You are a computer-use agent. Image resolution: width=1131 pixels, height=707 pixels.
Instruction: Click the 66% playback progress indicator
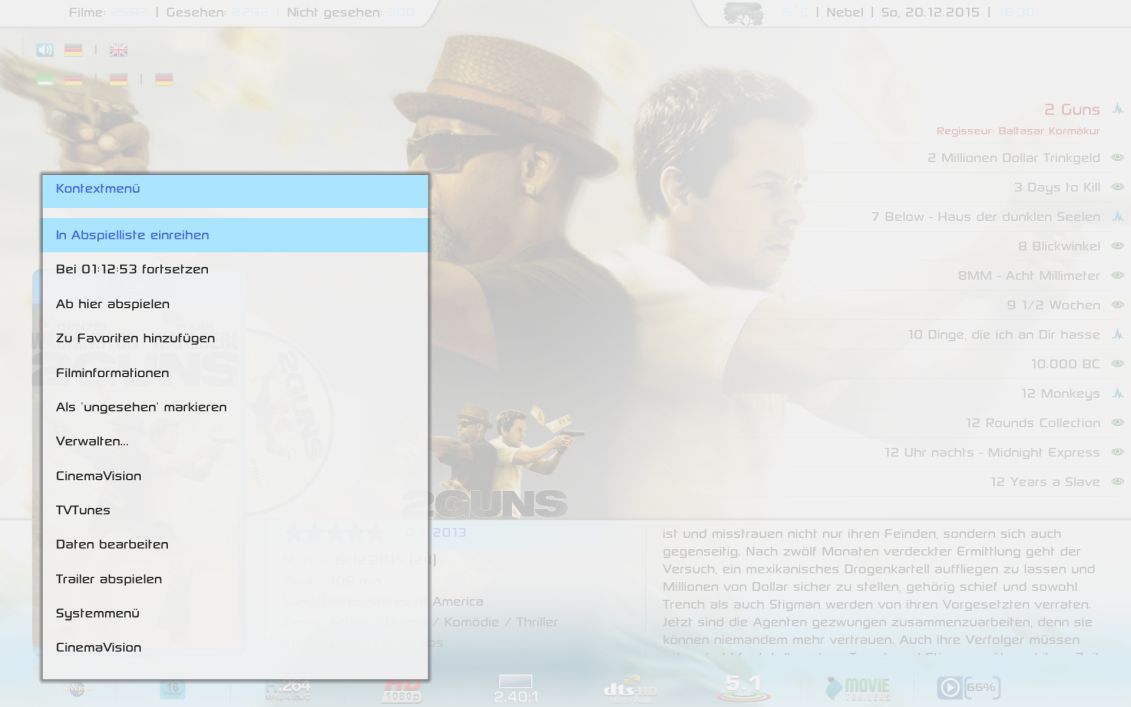969,688
